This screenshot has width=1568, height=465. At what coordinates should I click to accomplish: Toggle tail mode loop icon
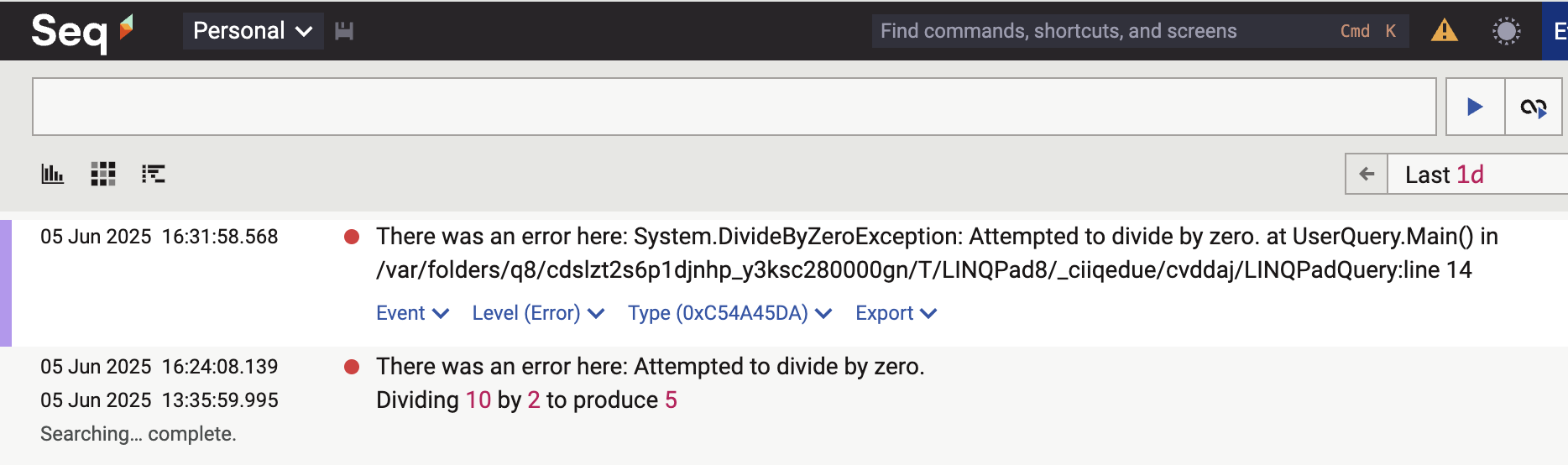[1534, 107]
